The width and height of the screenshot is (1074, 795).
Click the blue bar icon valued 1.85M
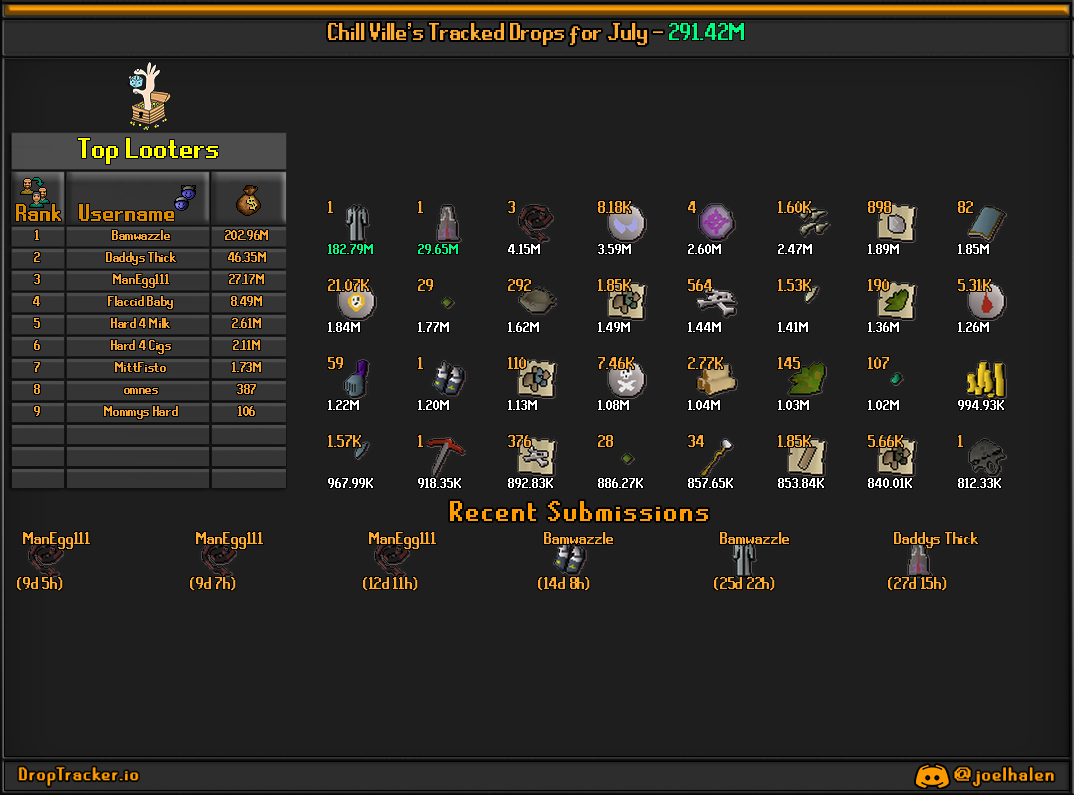(x=986, y=223)
